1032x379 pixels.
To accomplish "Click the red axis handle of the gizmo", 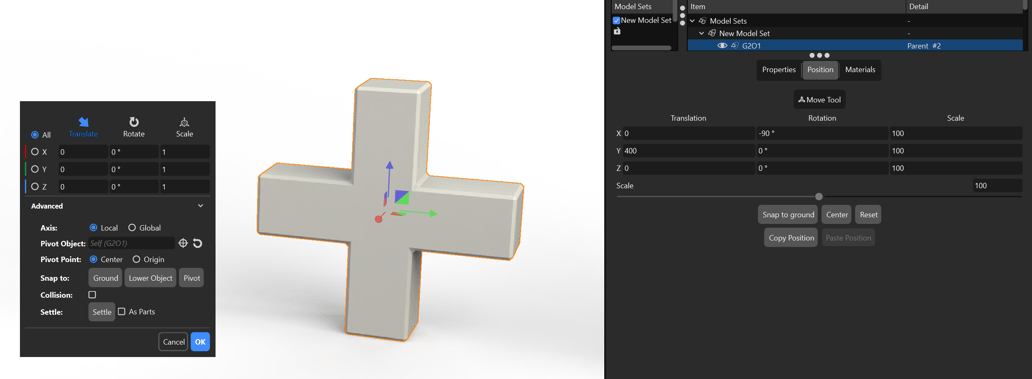I will (379, 218).
